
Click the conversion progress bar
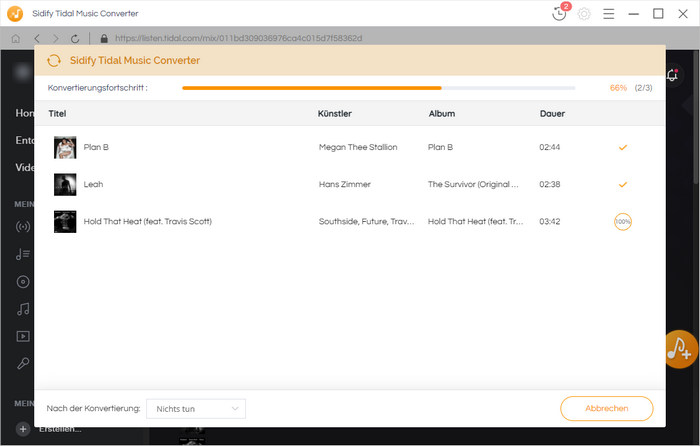click(379, 88)
